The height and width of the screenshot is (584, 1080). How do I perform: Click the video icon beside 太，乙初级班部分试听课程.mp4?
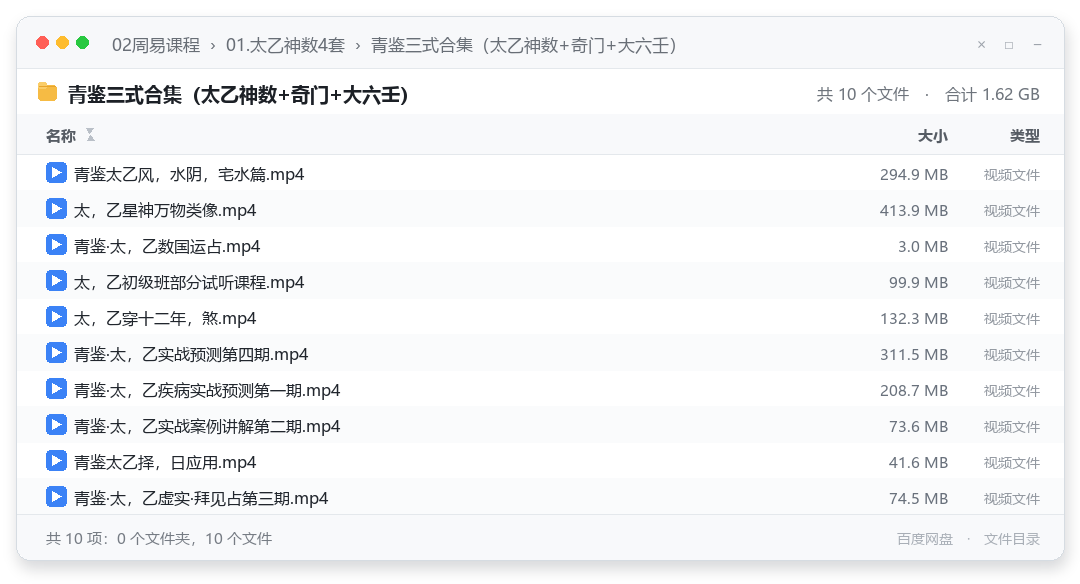[x=56, y=281]
